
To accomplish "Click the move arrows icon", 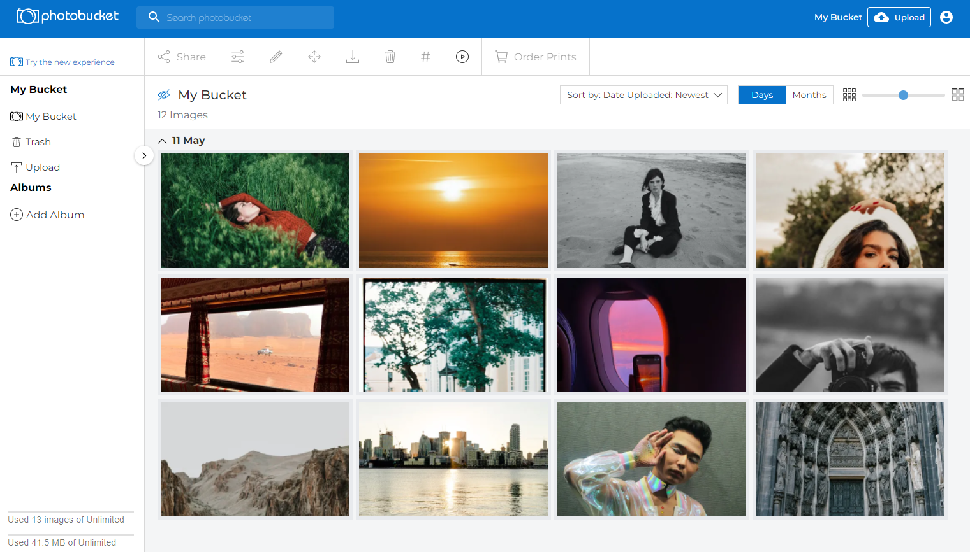I will 314,56.
